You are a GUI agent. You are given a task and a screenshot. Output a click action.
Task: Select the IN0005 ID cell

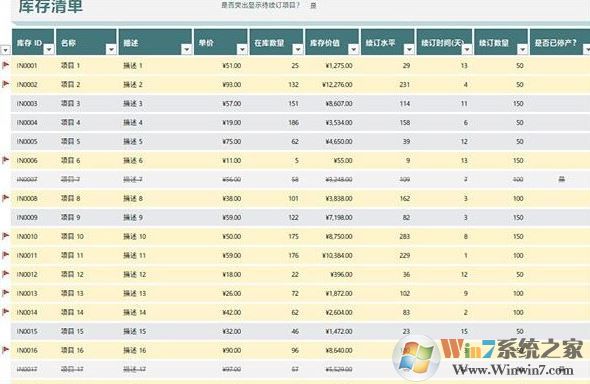(x=27, y=141)
